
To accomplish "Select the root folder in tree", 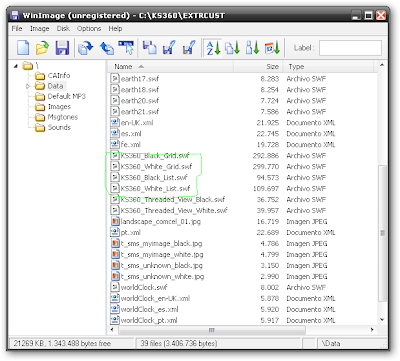I will [x=30, y=66].
